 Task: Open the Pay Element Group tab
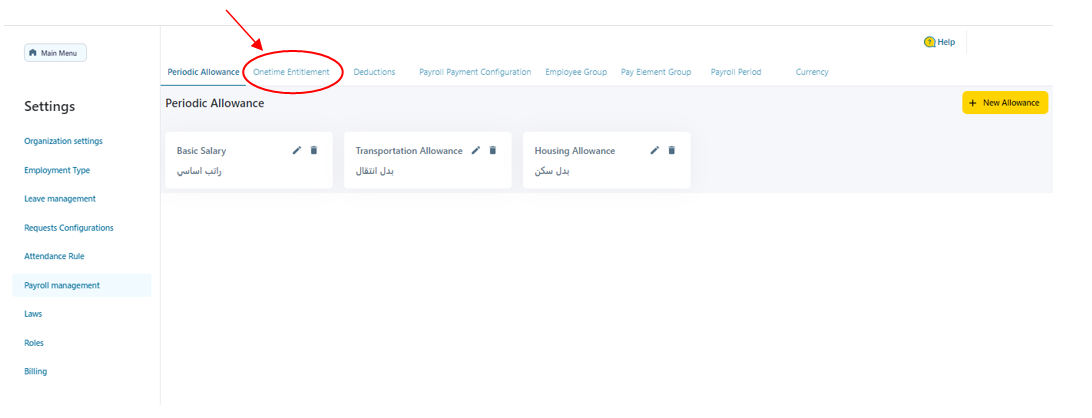(656, 72)
